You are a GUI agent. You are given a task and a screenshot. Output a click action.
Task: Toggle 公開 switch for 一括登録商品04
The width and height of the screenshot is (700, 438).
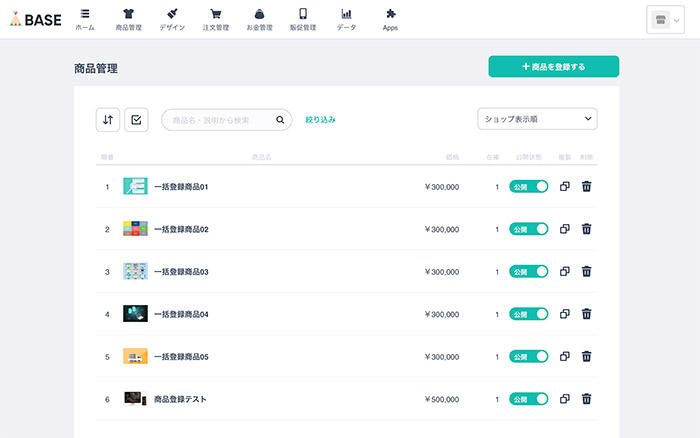[x=529, y=314]
